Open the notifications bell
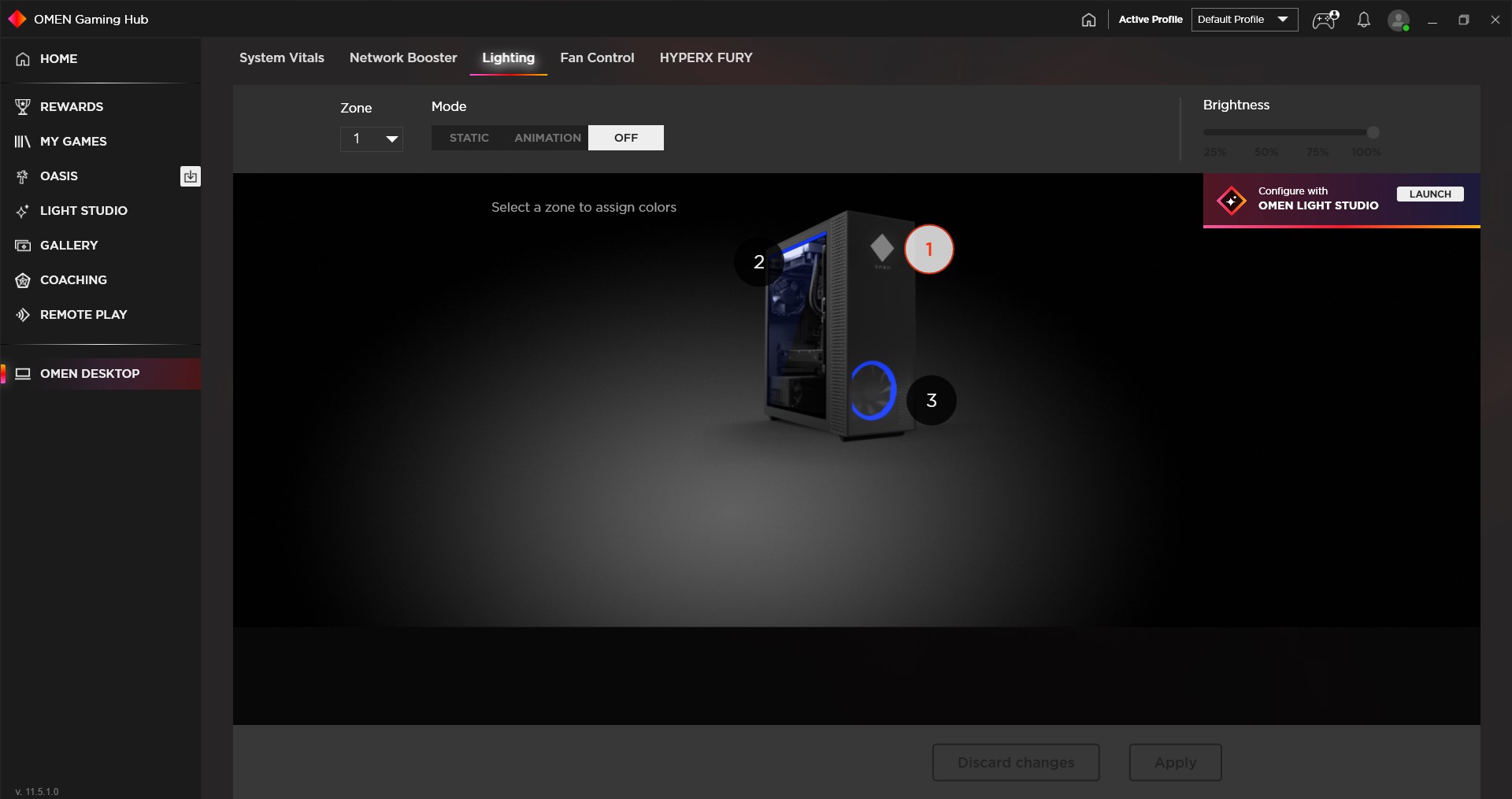 [x=1364, y=20]
